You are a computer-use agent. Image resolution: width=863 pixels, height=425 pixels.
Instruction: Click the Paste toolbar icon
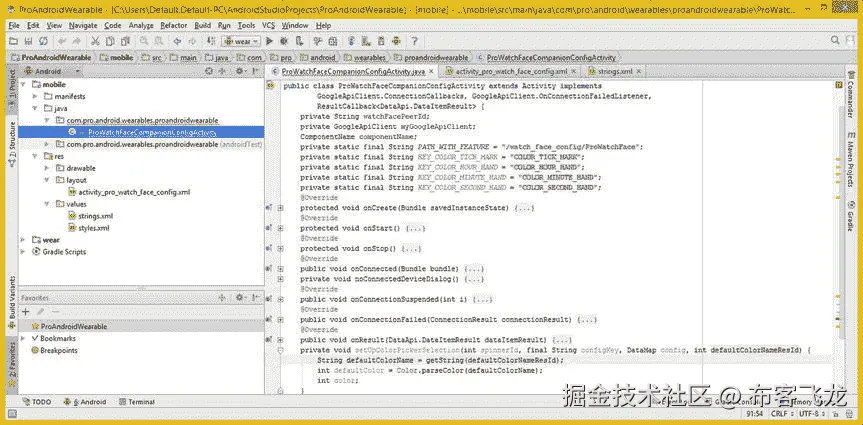(125, 41)
